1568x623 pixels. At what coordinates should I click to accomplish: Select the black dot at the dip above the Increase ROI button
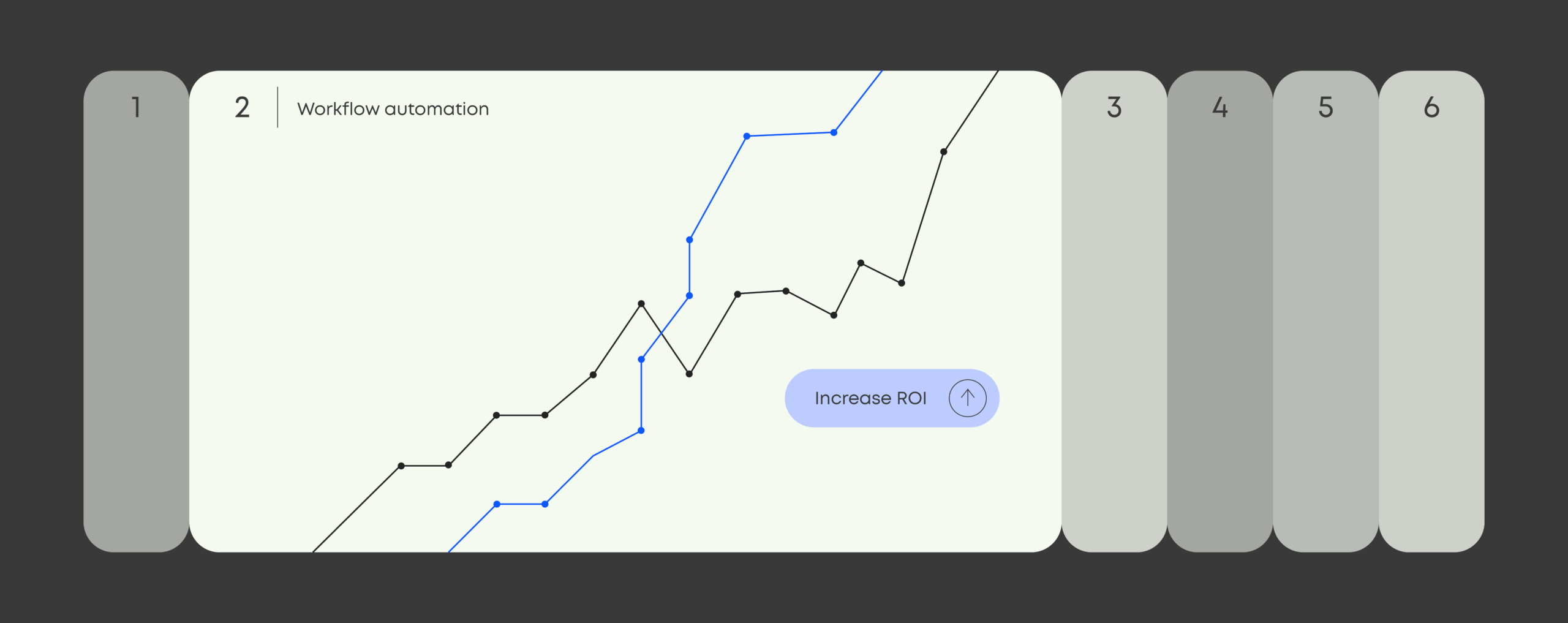(x=834, y=315)
